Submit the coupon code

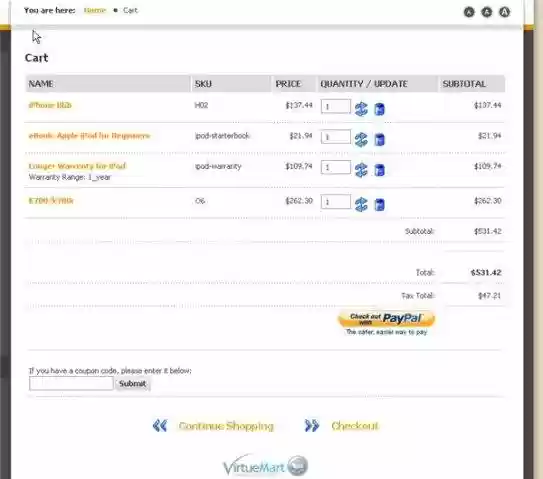click(x=133, y=383)
